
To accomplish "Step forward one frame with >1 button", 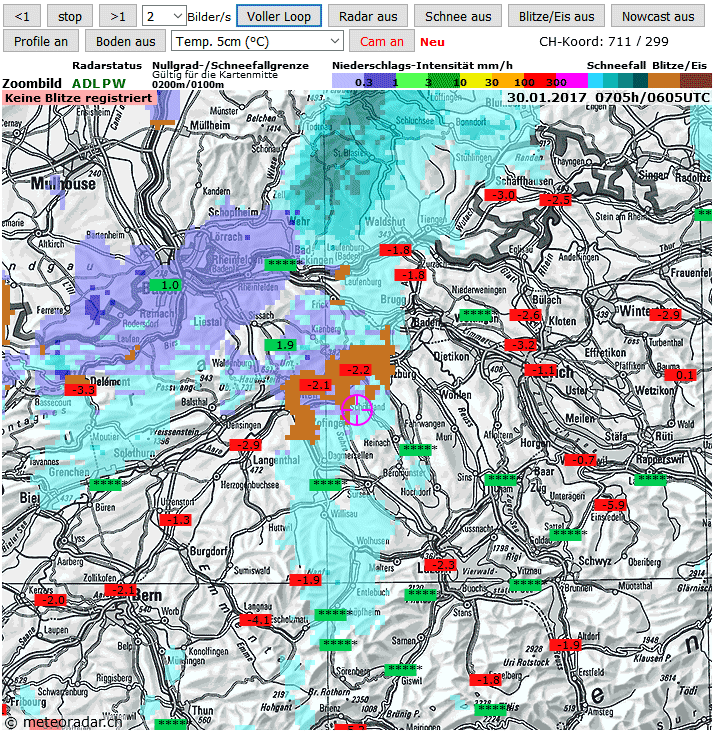I will [118, 16].
